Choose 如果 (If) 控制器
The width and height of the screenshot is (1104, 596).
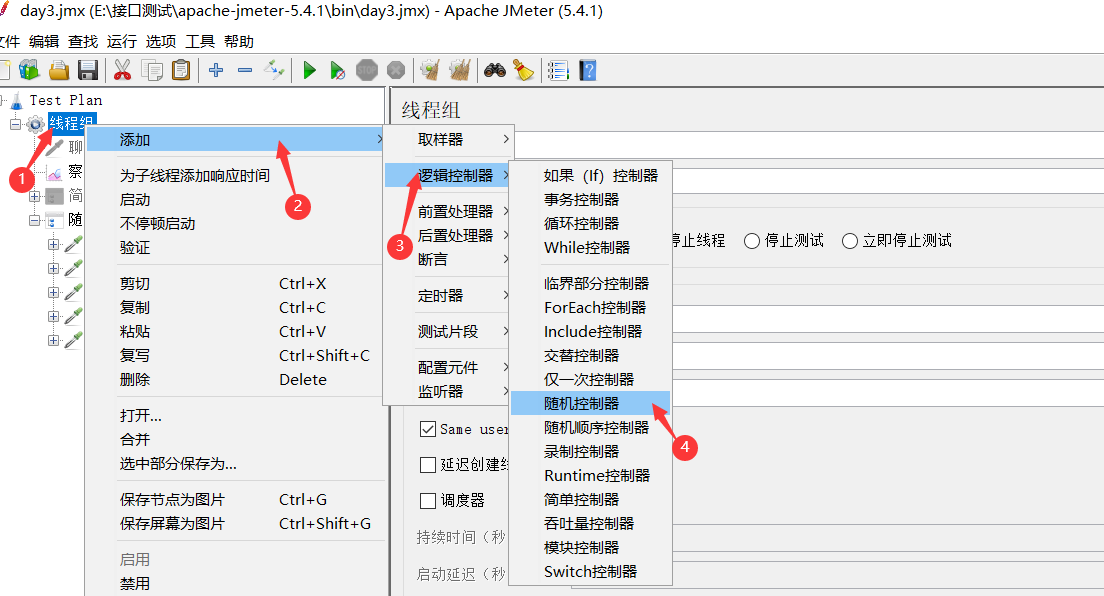590,175
